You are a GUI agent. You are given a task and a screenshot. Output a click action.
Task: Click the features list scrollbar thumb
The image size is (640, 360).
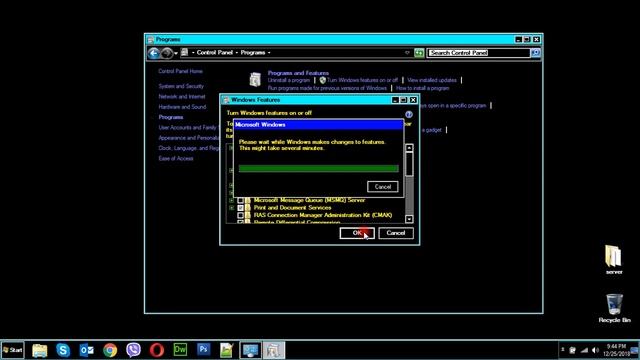coord(409,164)
